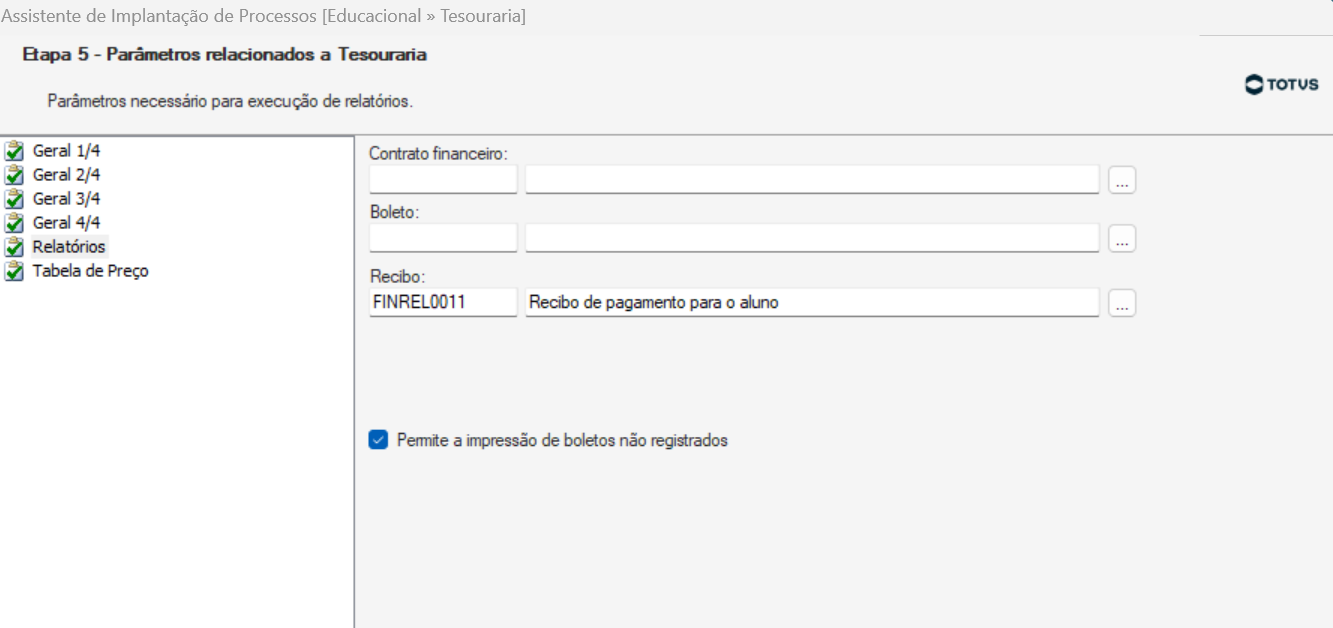Click the checkmark icon beside Geral 4/4
This screenshot has height=628, width=1333.
14,223
